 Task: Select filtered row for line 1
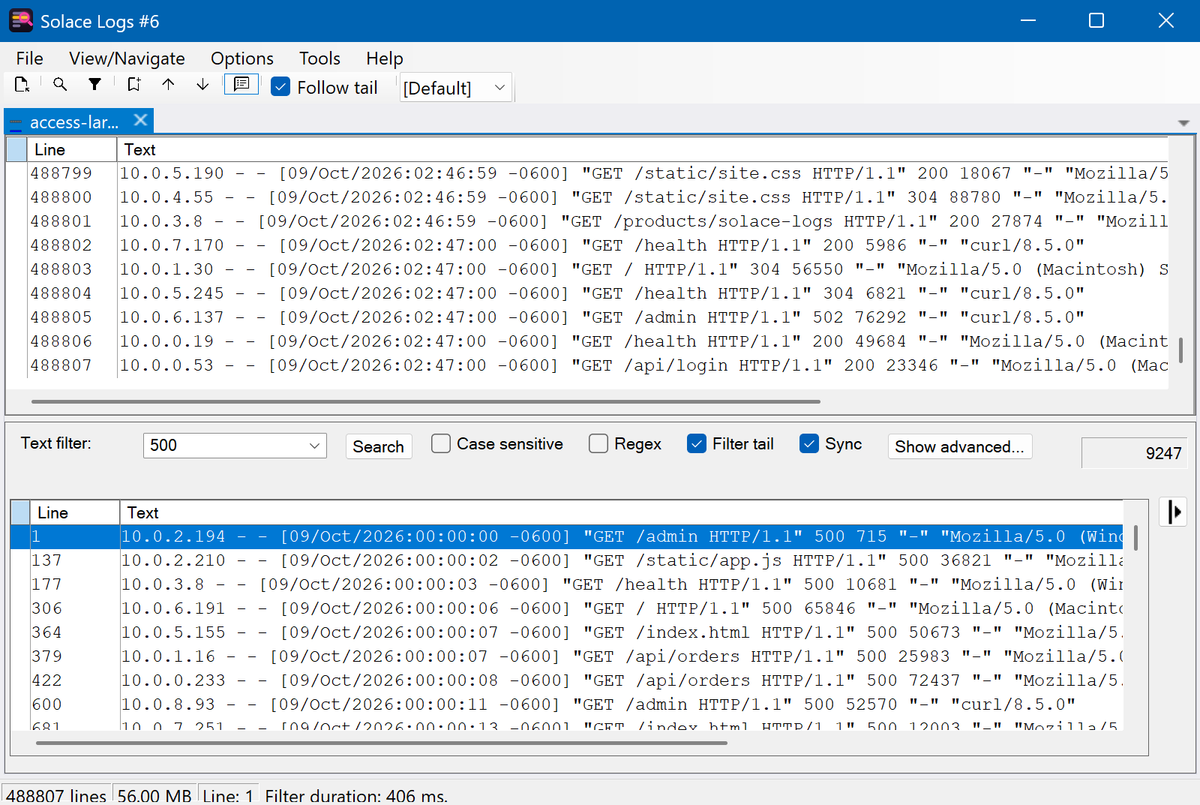coord(567,536)
